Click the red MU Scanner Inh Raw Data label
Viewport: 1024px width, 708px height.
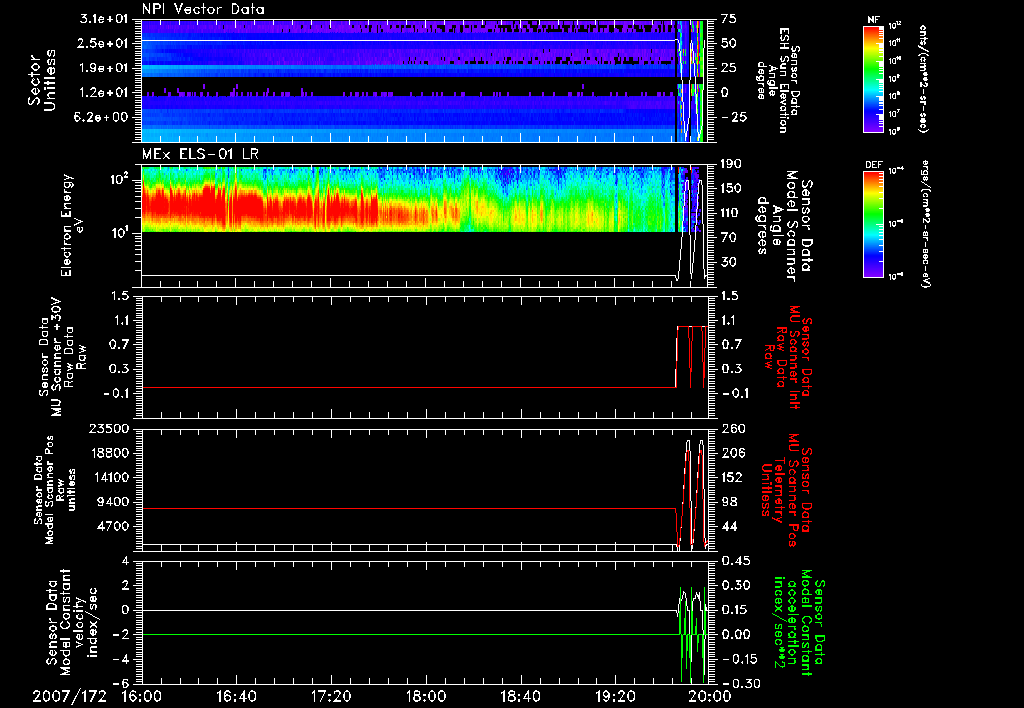(x=786, y=357)
